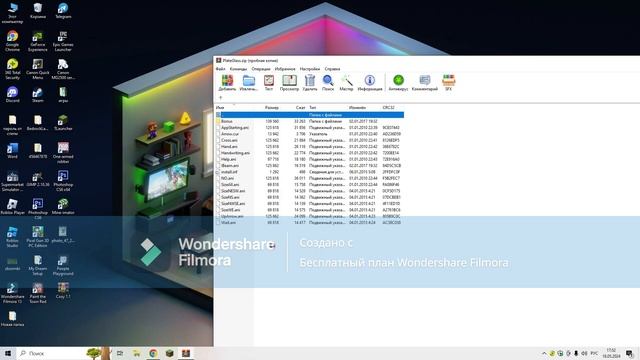Viewport: 640px width, 360px height.
Task: Sort by the Тип column header
Action: pyautogui.click(x=313, y=107)
